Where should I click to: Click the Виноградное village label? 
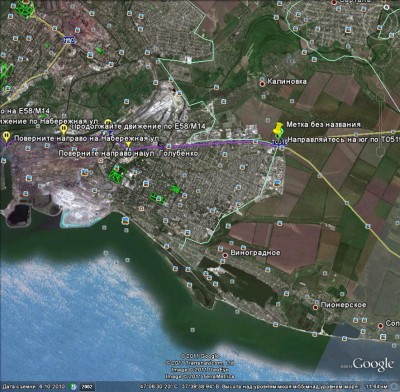click(x=255, y=253)
